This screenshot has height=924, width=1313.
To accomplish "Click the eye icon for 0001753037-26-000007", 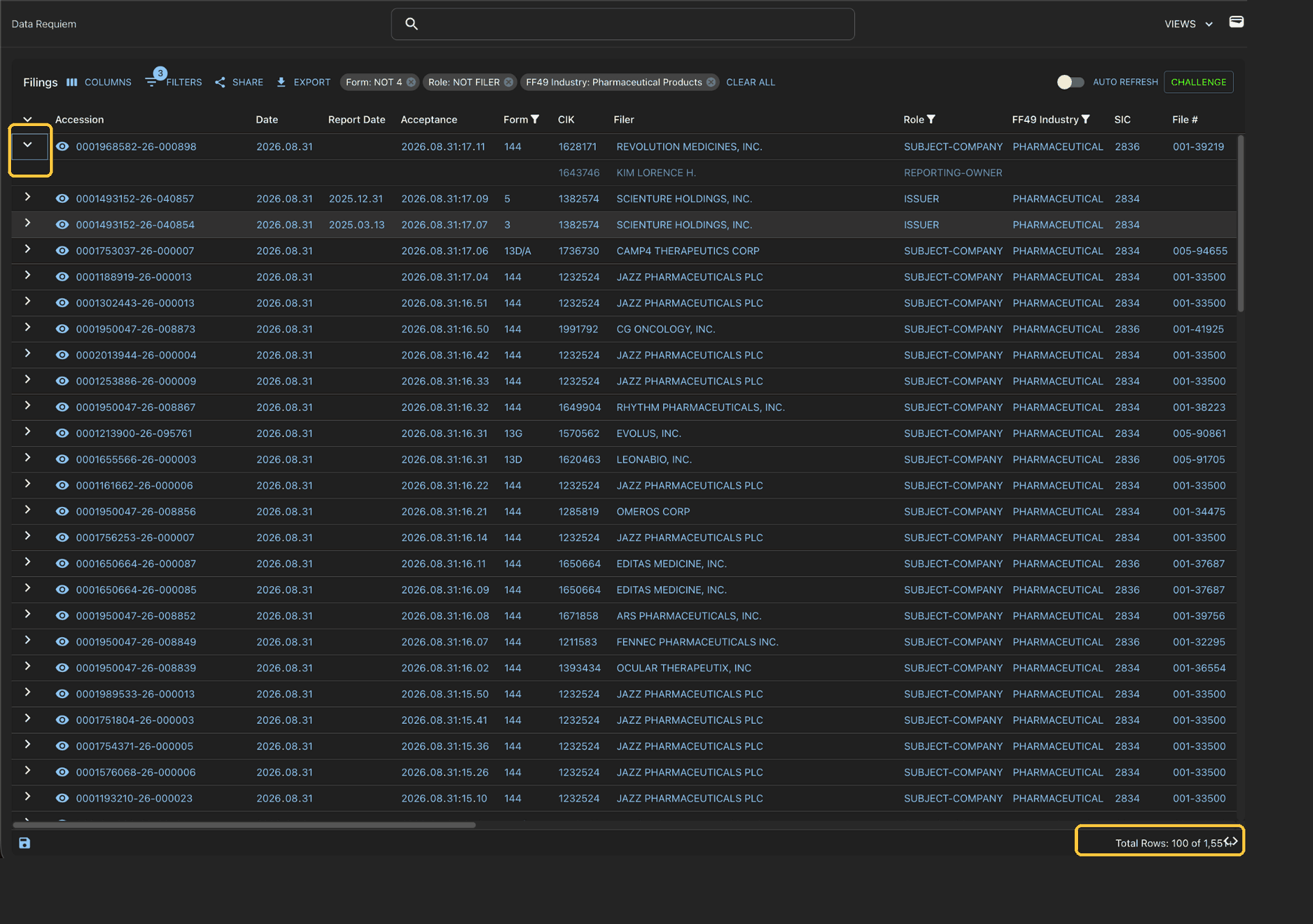I will (62, 251).
